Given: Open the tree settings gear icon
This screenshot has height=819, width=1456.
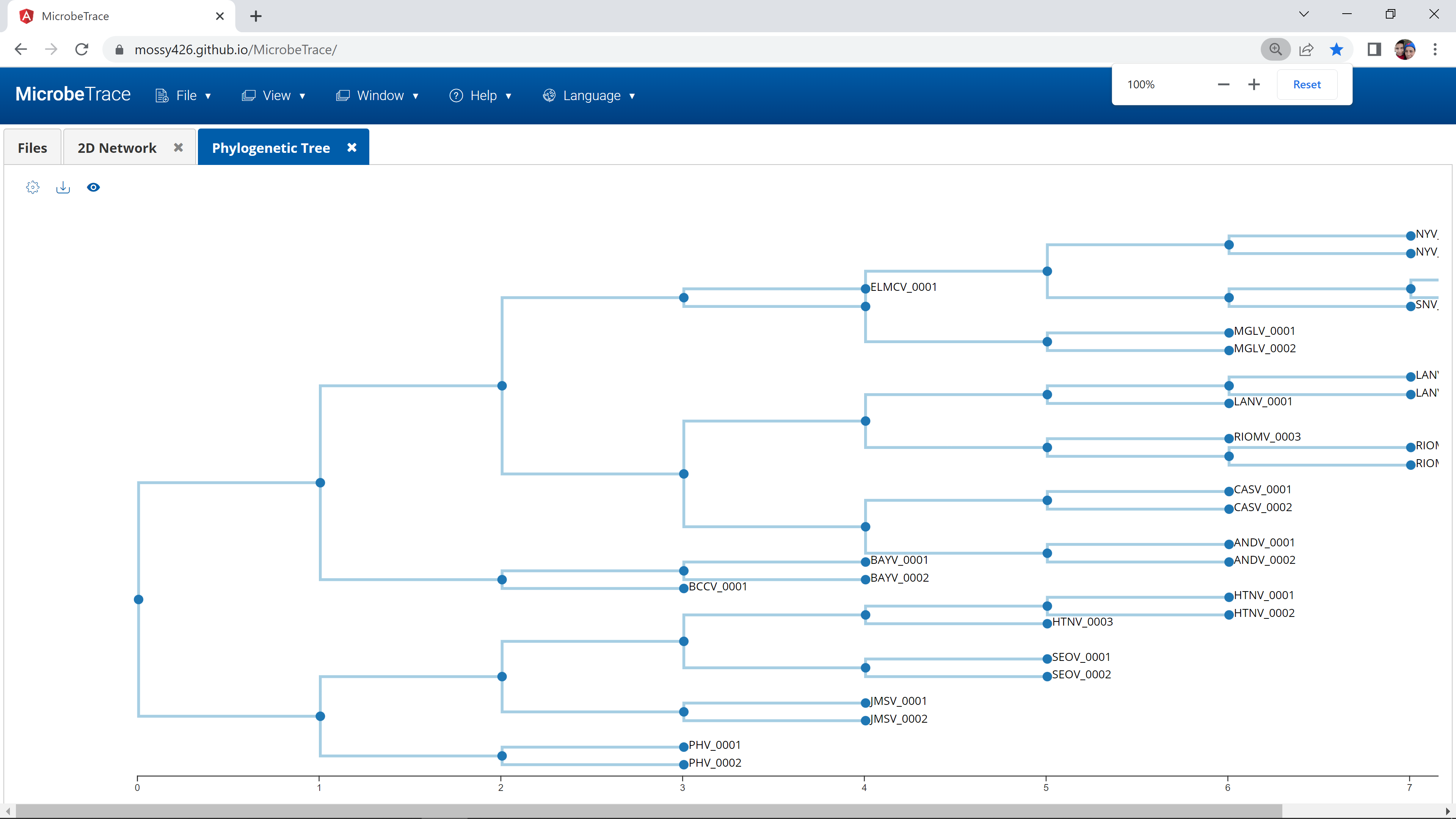Looking at the screenshot, I should click(x=33, y=187).
